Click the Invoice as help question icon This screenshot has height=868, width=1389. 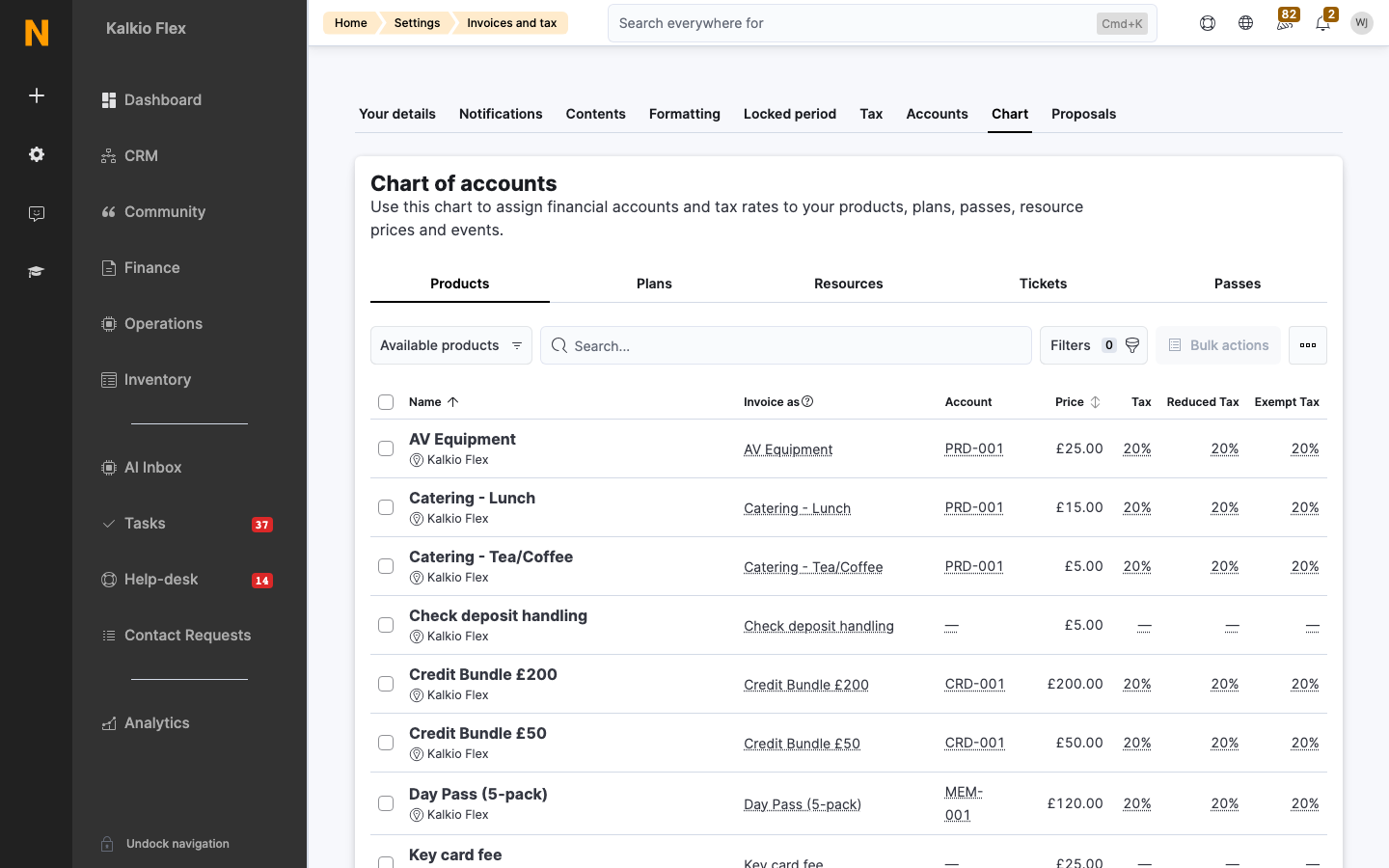point(807,402)
